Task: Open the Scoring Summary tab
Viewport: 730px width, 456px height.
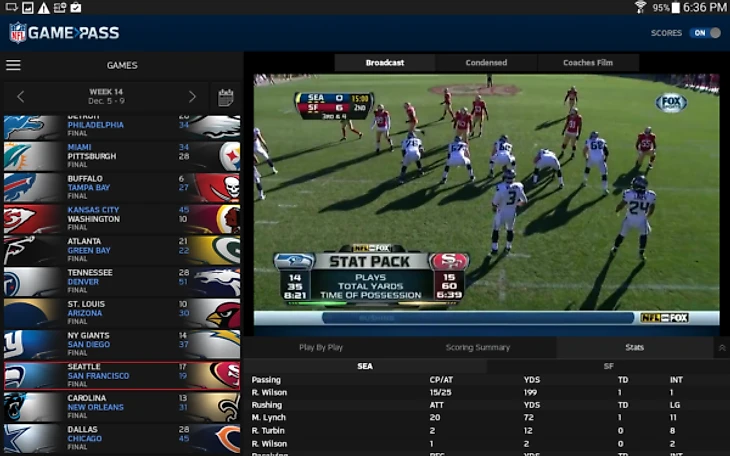Action: (x=478, y=348)
